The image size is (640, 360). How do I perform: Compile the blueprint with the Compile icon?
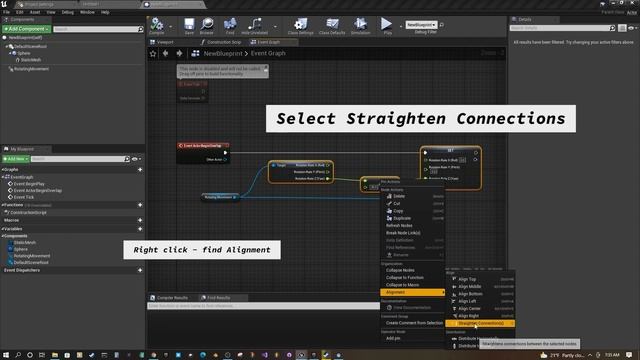(x=157, y=26)
